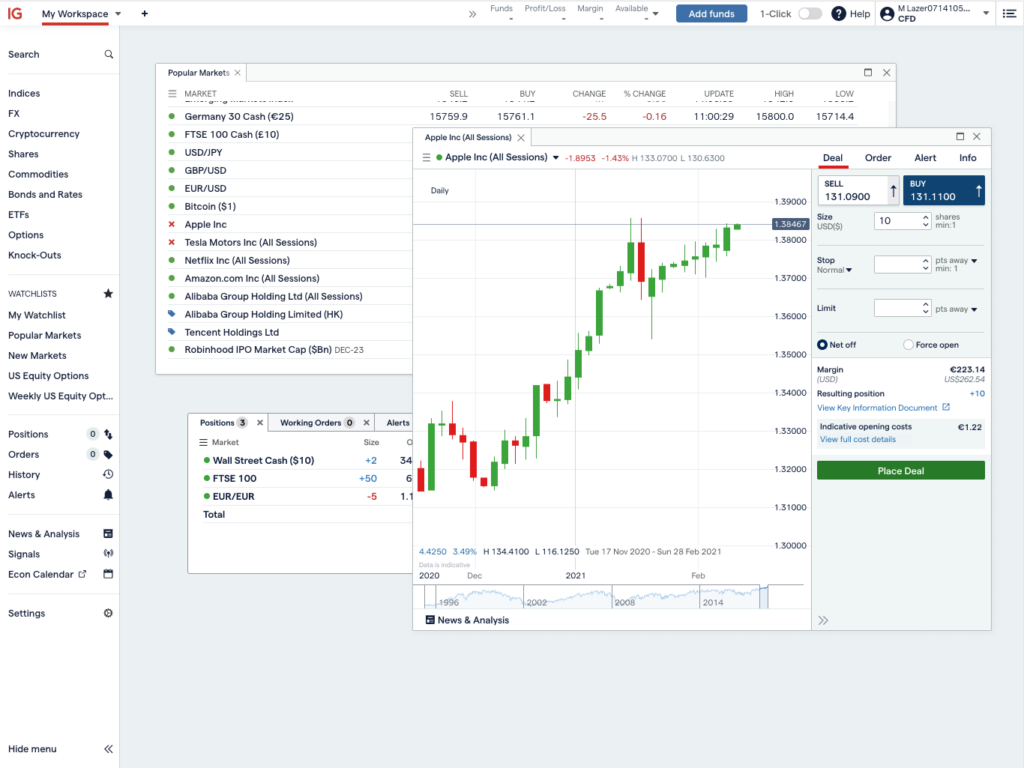Viewport: 1024px width, 768px height.
Task: Open View full cost details link
Action: click(x=857, y=440)
